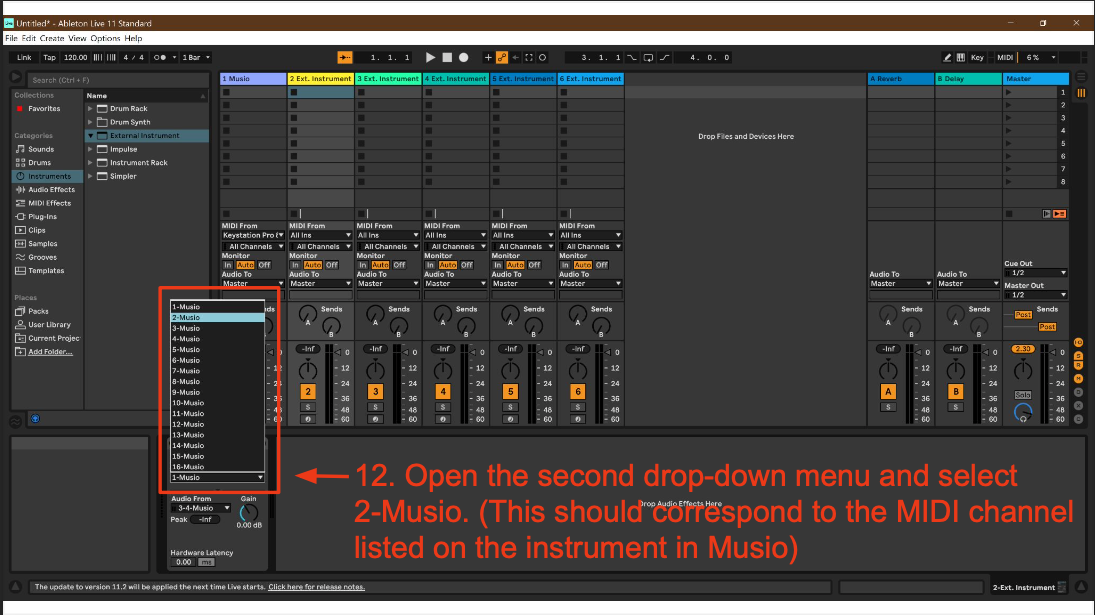This screenshot has width=1095, height=615.
Task: Toggle the Automation Arm button
Action: click(501, 57)
